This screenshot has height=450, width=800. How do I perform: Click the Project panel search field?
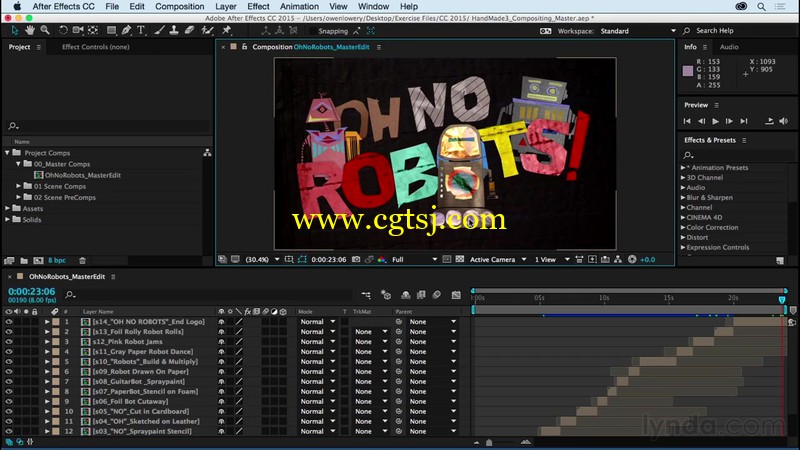point(107,126)
